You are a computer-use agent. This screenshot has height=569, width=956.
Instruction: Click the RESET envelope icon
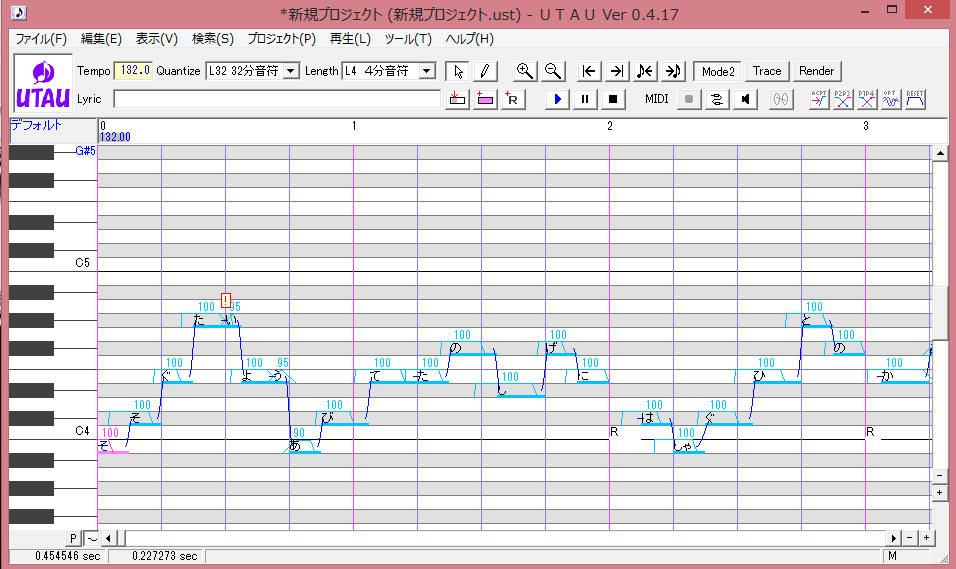coord(915,99)
